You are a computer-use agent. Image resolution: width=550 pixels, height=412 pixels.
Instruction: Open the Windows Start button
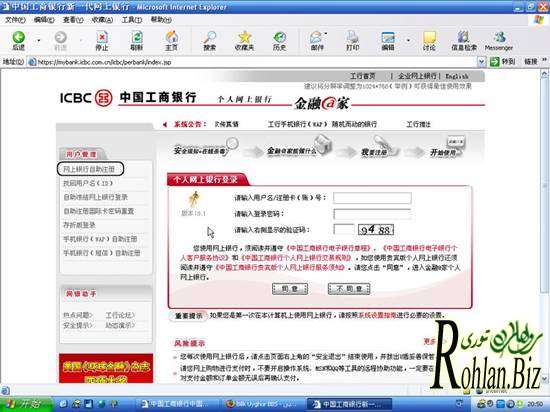27,404
